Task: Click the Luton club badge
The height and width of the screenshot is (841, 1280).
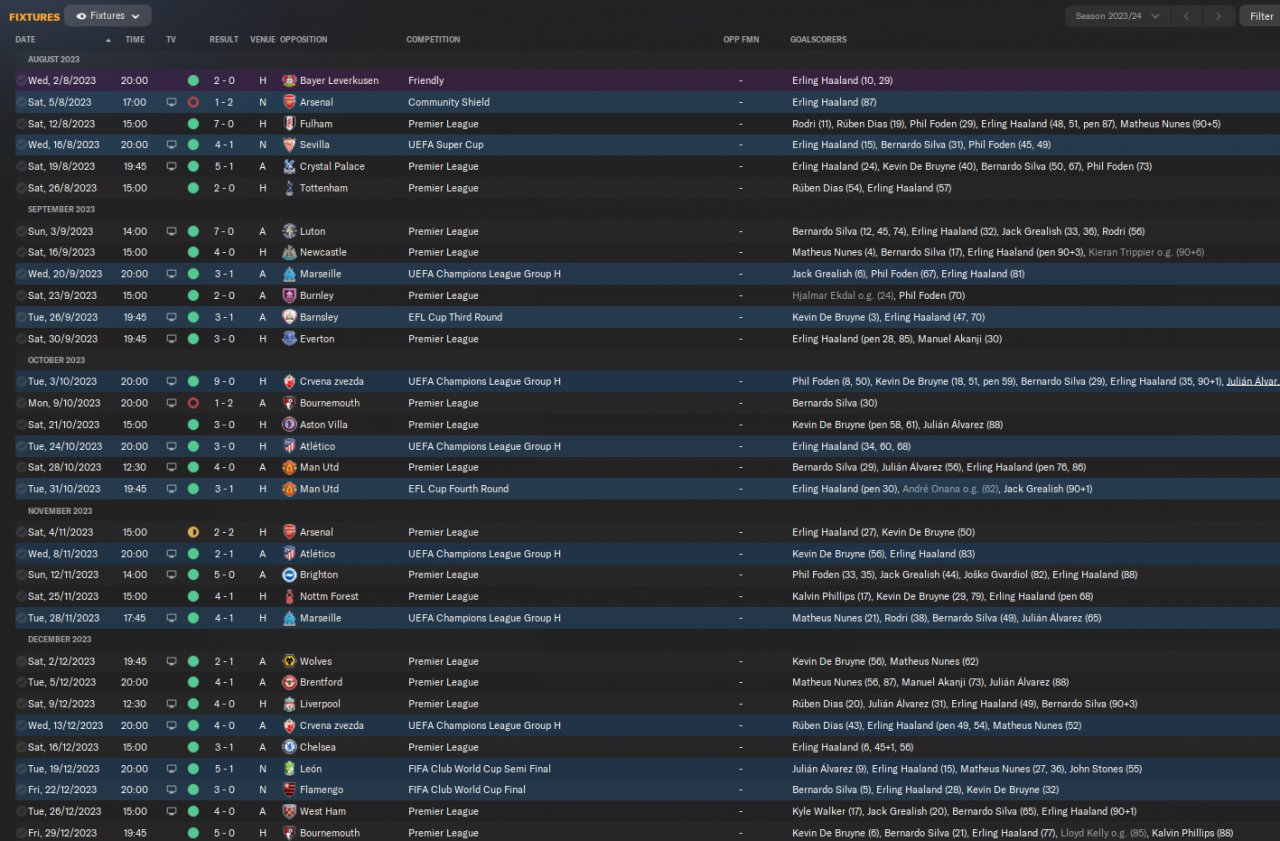Action: tap(289, 232)
